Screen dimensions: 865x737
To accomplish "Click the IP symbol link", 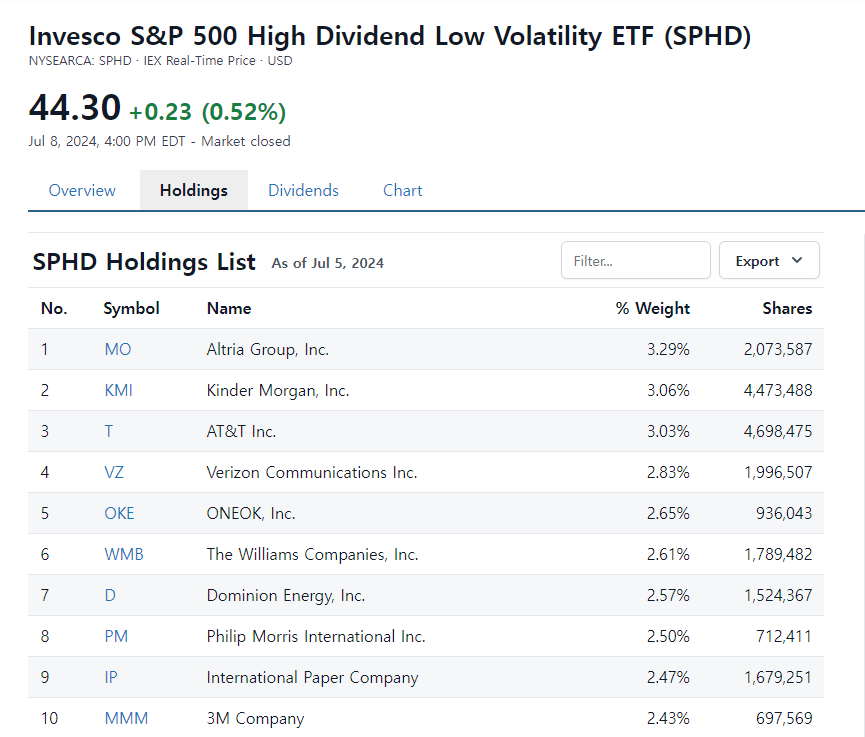I will point(111,677).
